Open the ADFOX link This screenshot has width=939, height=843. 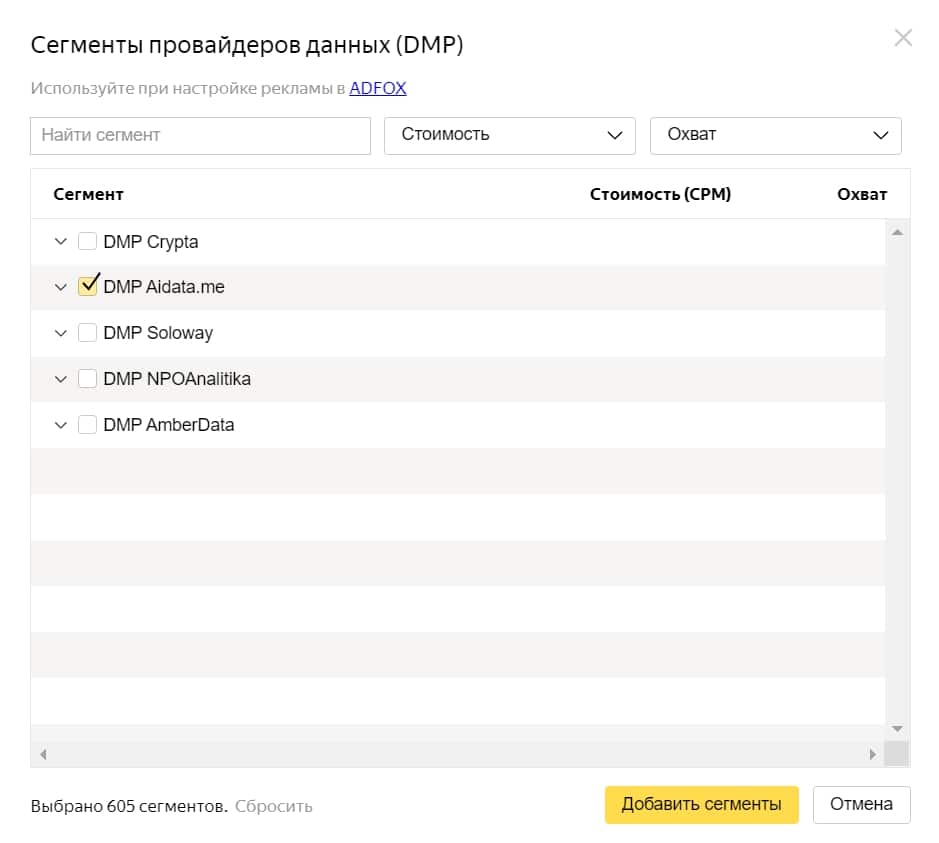pos(377,88)
